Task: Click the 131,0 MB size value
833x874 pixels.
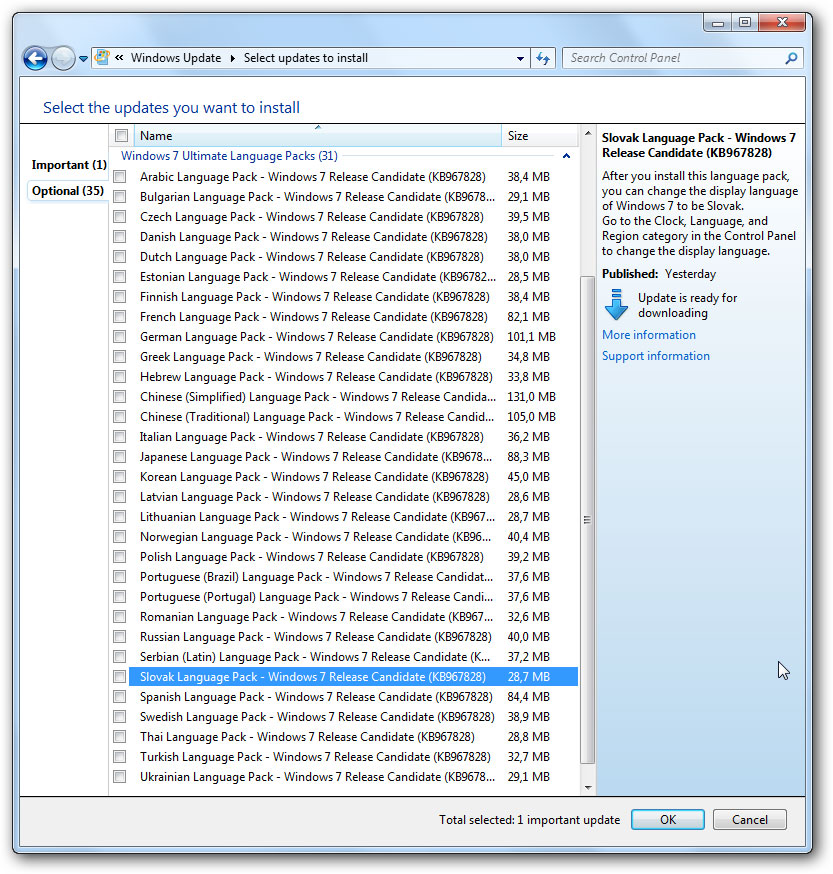Action: pos(531,397)
